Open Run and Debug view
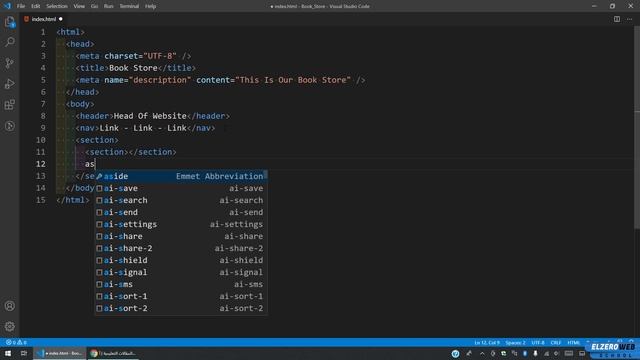 (10, 84)
